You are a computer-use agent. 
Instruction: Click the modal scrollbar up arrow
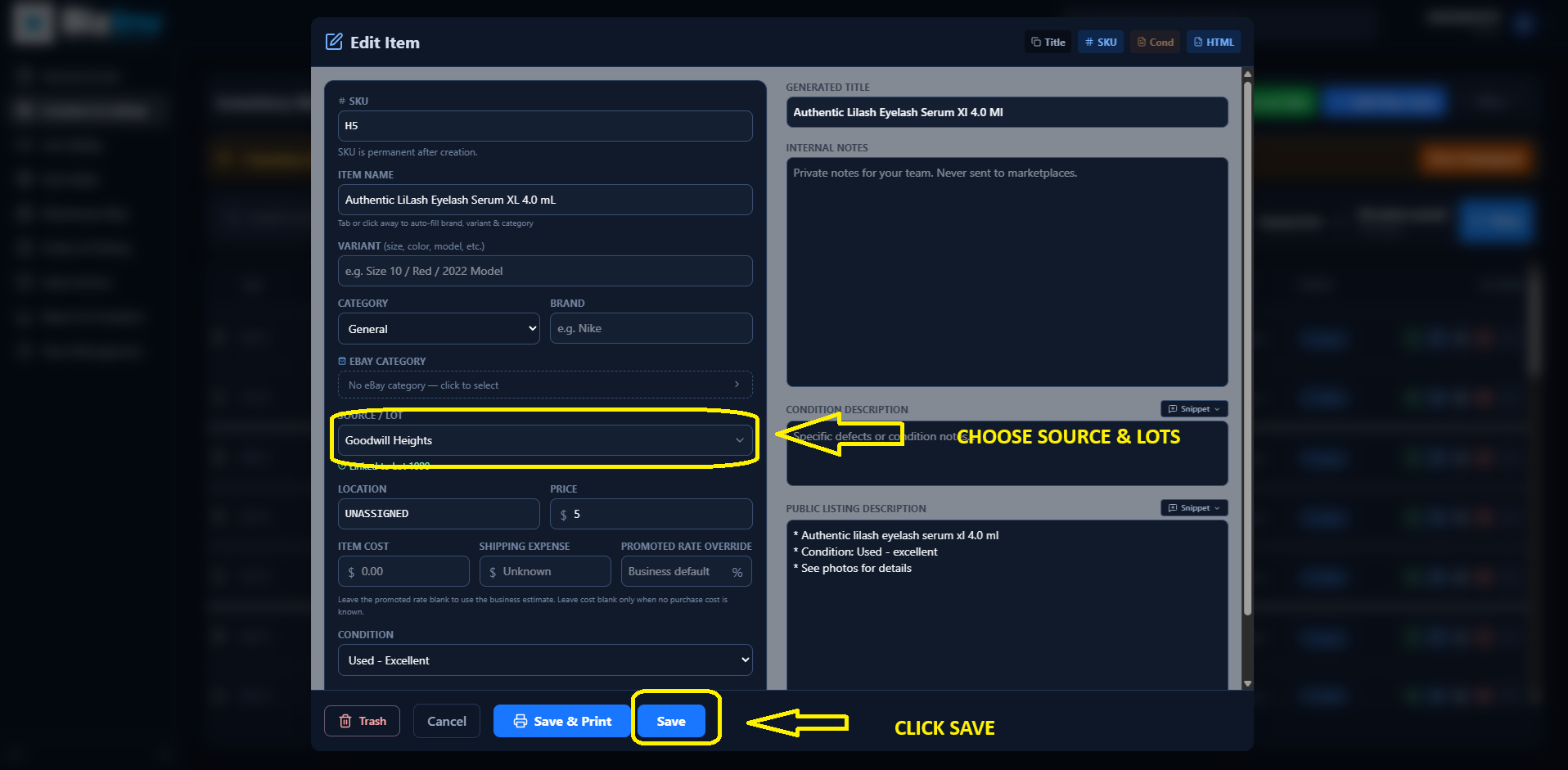point(1247,74)
